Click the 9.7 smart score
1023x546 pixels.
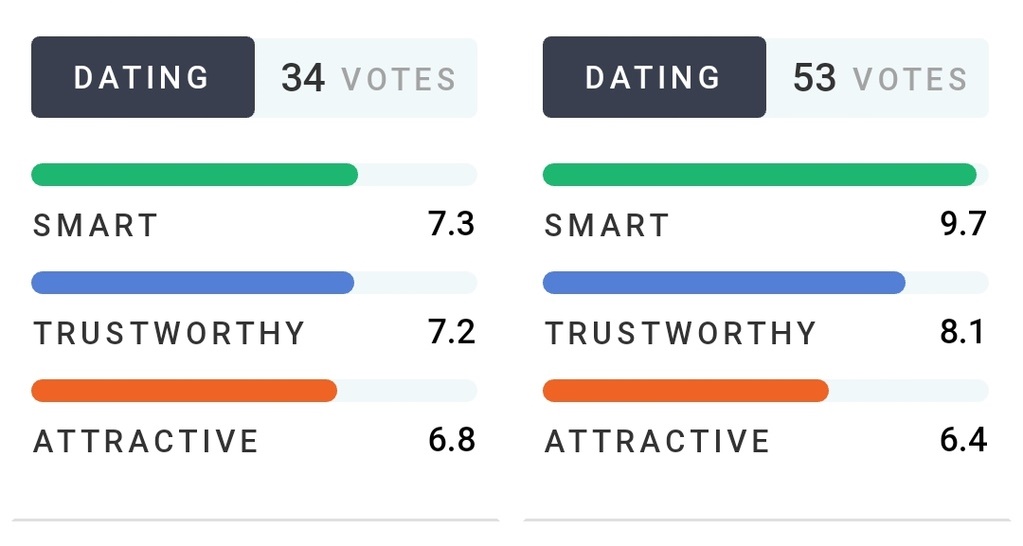coord(963,224)
